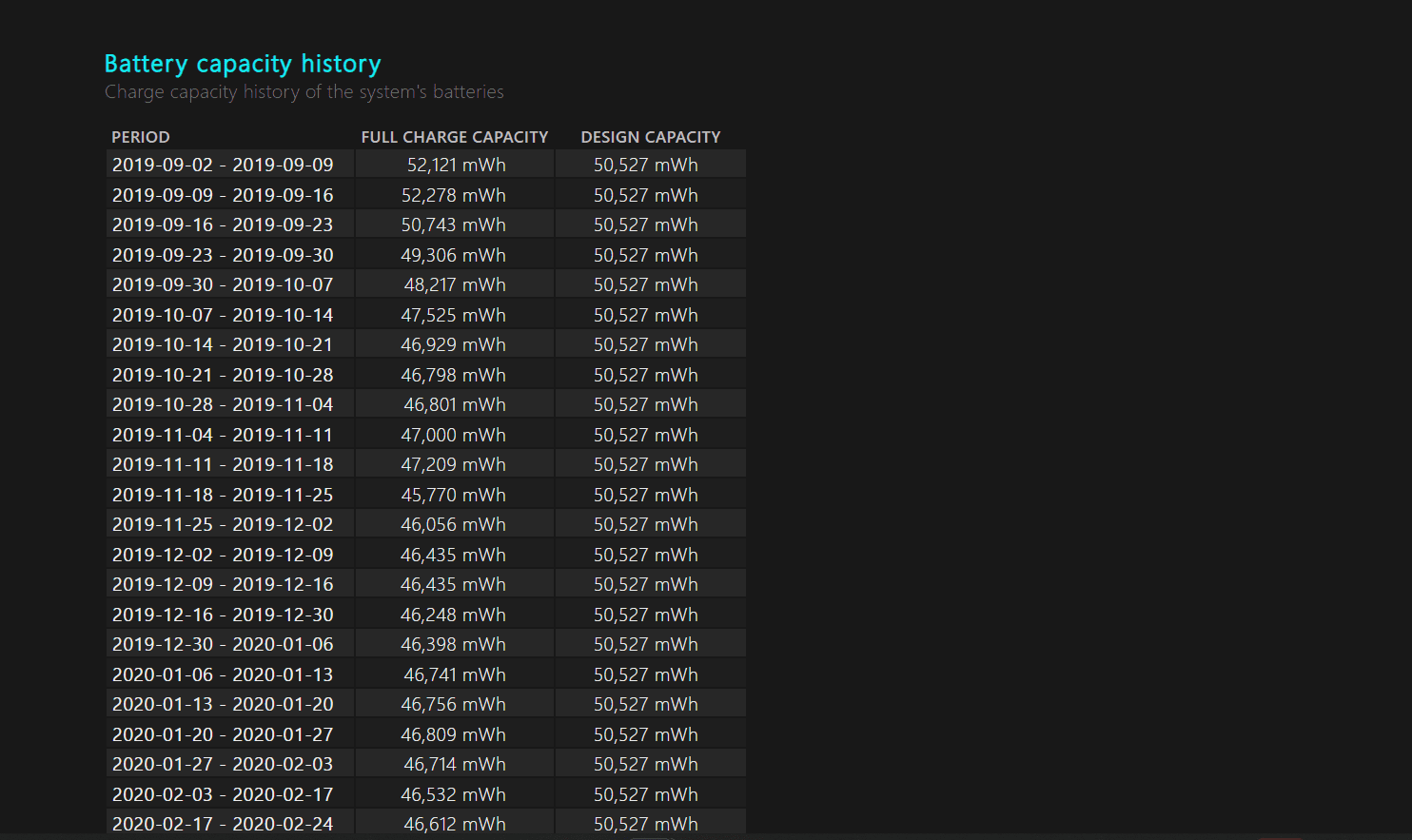The height and width of the screenshot is (840, 1412).
Task: Click the subtitle 'Charge capacity history of the system's batteries'
Action: pos(304,92)
